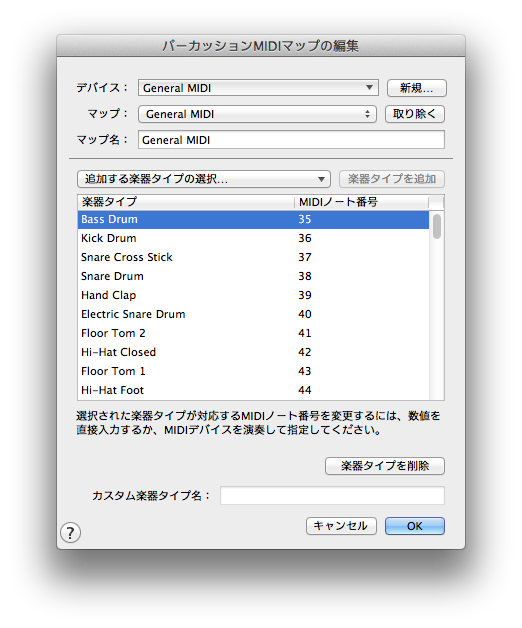Viewport: 522px width, 628px height.
Task: Expand the デバイス General MIDI dropdown
Action: (258, 88)
